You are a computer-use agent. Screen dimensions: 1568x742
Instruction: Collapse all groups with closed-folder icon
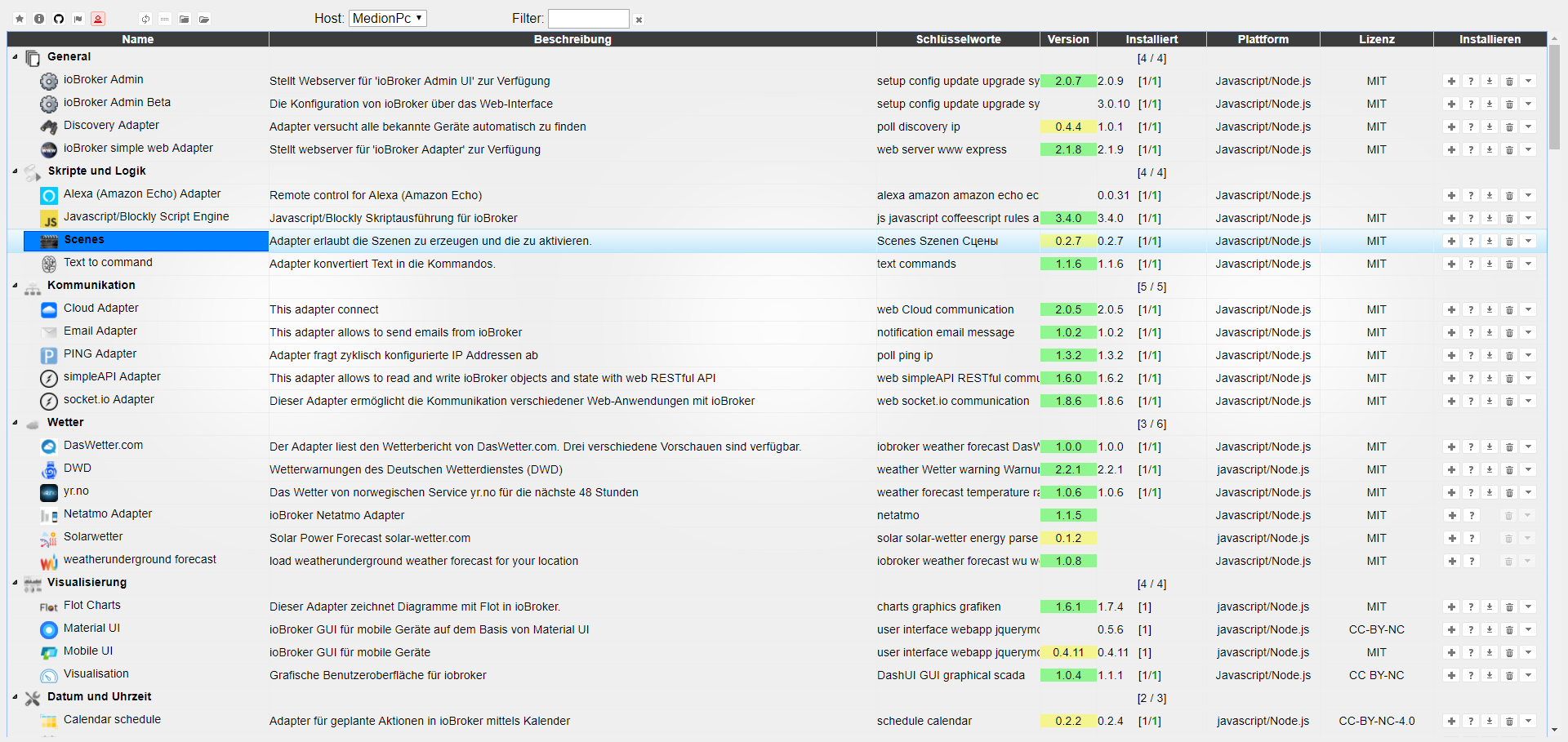185,19
